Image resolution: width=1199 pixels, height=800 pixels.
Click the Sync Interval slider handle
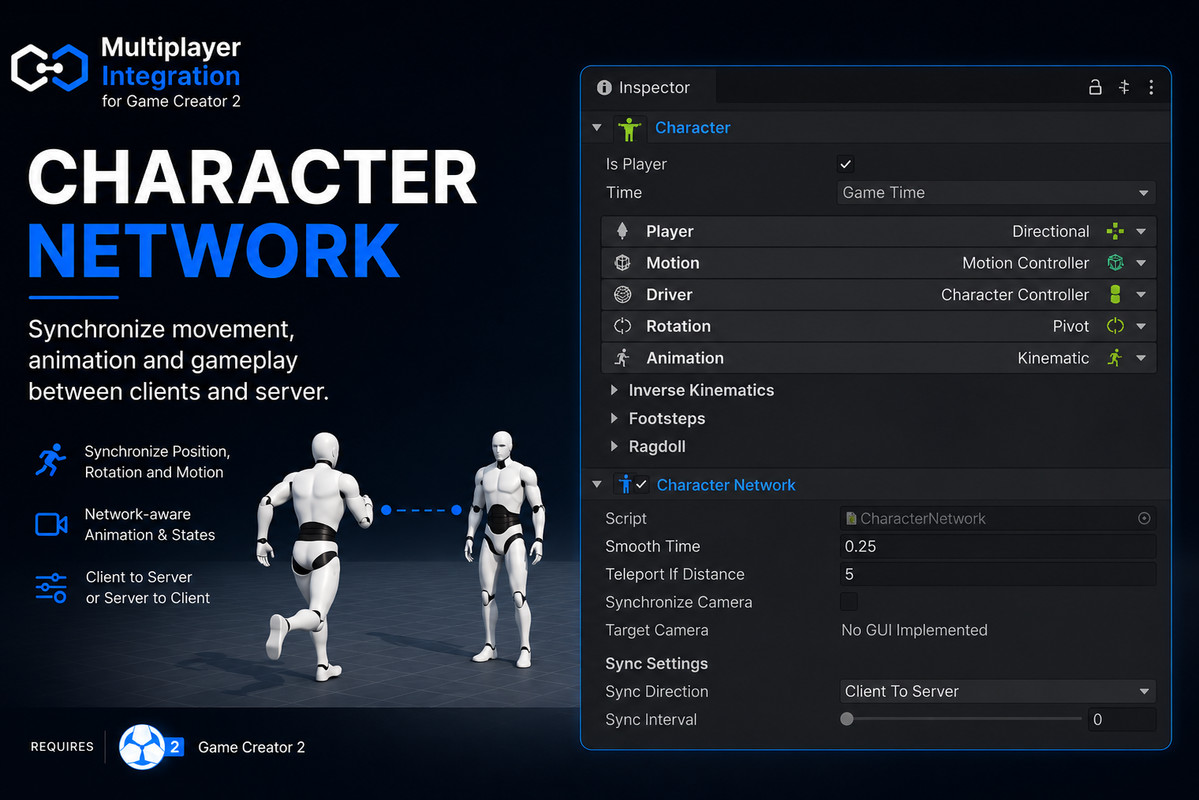coord(846,719)
